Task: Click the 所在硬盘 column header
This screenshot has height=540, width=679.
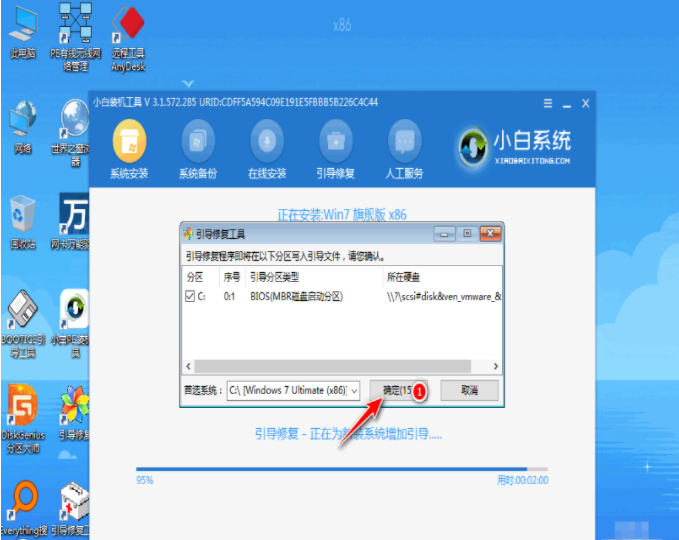Action: pos(442,277)
